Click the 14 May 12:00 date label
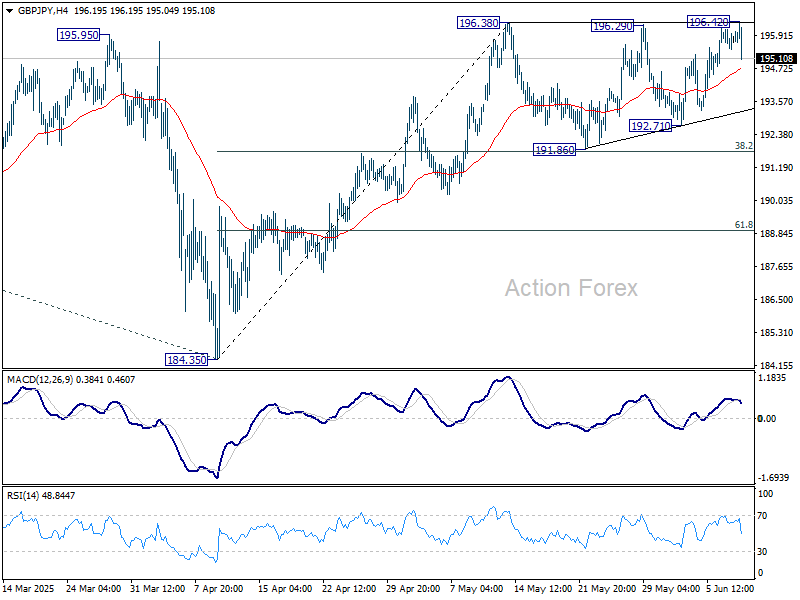This screenshot has width=800, height=600. 543,589
